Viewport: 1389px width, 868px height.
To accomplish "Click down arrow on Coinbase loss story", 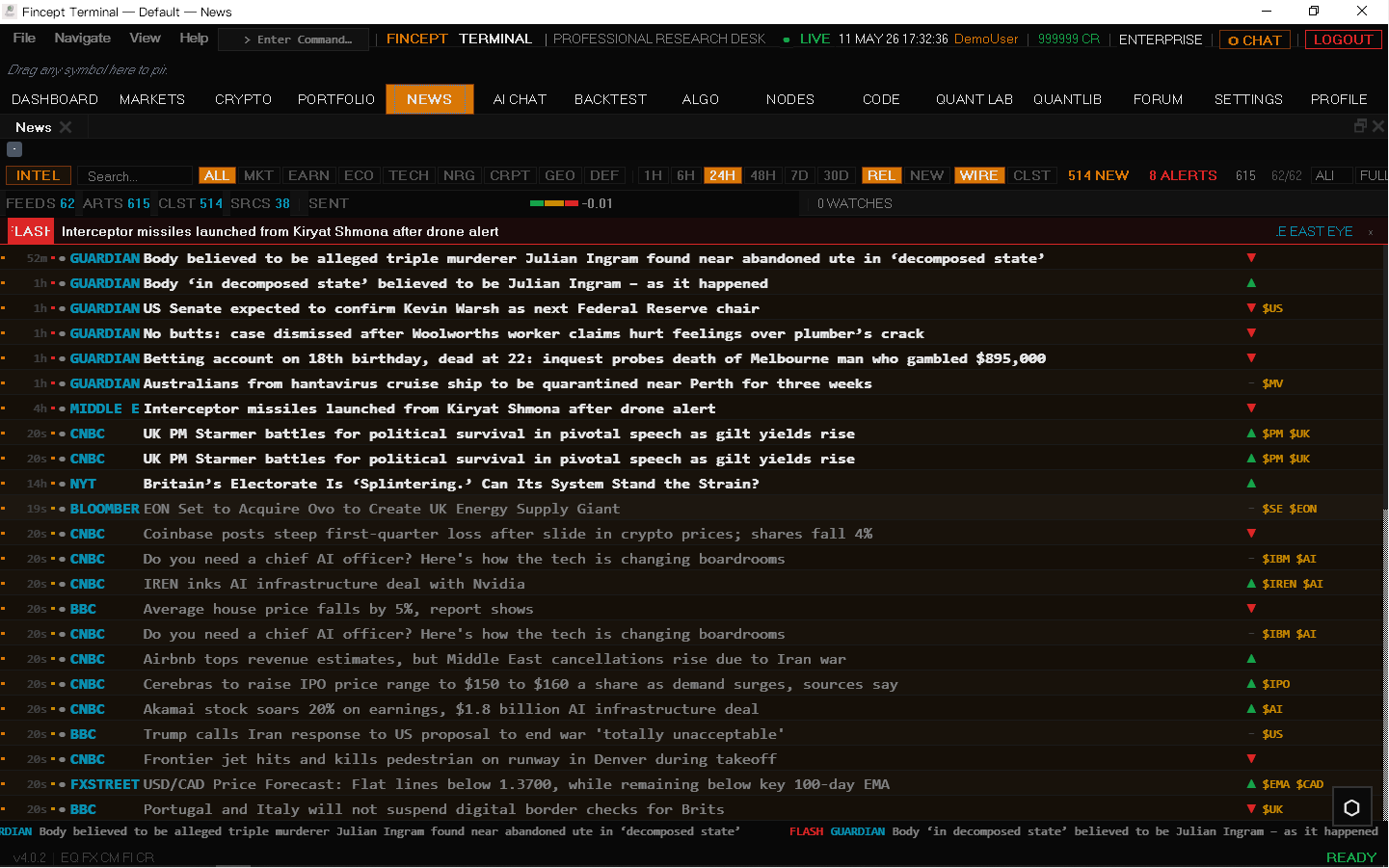I will [x=1251, y=533].
